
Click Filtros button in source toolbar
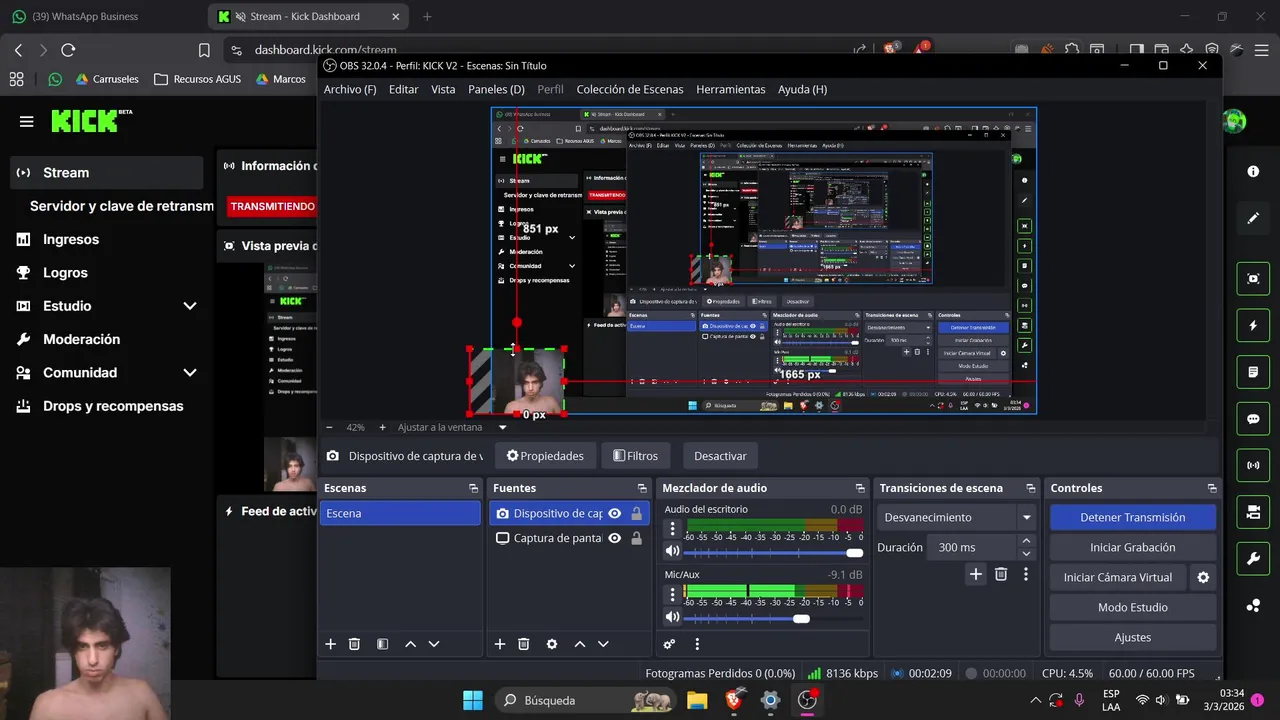(636, 456)
